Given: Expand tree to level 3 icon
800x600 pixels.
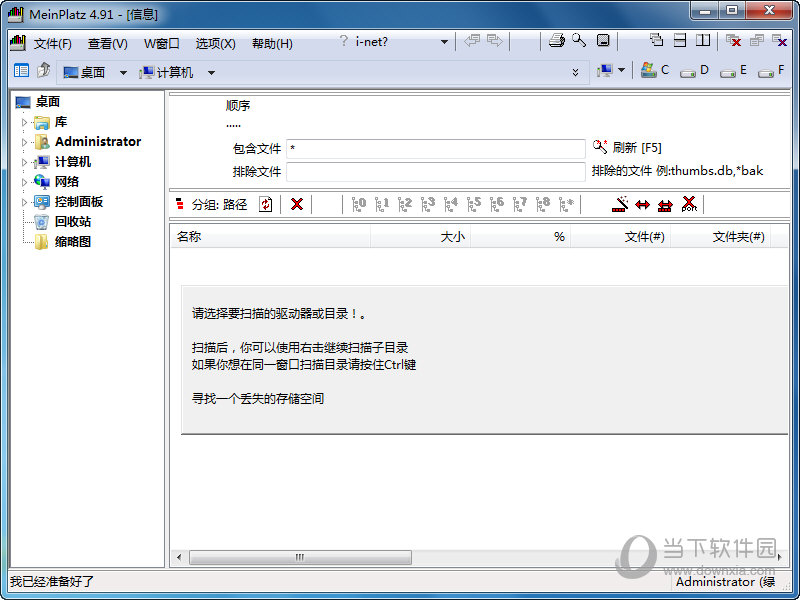Looking at the screenshot, I should tap(428, 205).
